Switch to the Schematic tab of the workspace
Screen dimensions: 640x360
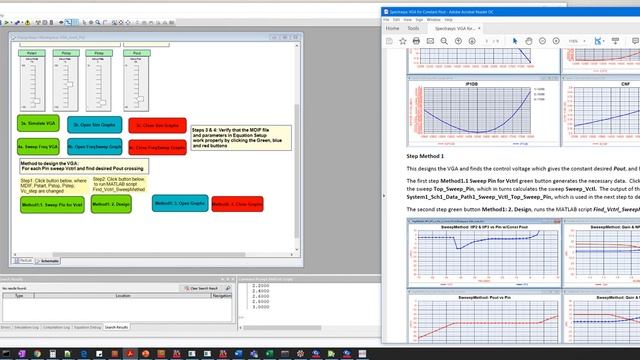[48, 261]
